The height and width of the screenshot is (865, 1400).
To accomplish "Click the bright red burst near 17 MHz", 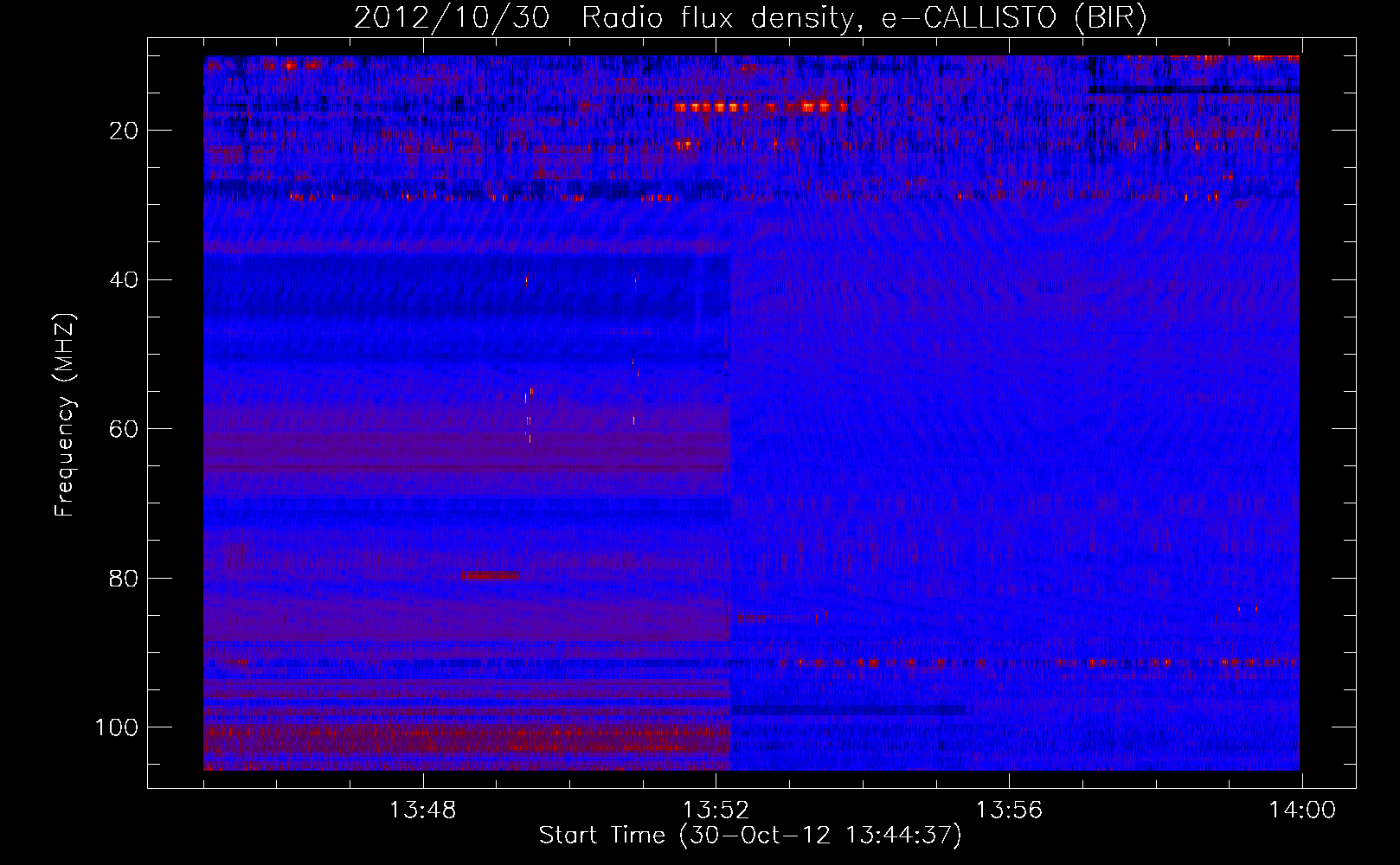I will [761, 107].
